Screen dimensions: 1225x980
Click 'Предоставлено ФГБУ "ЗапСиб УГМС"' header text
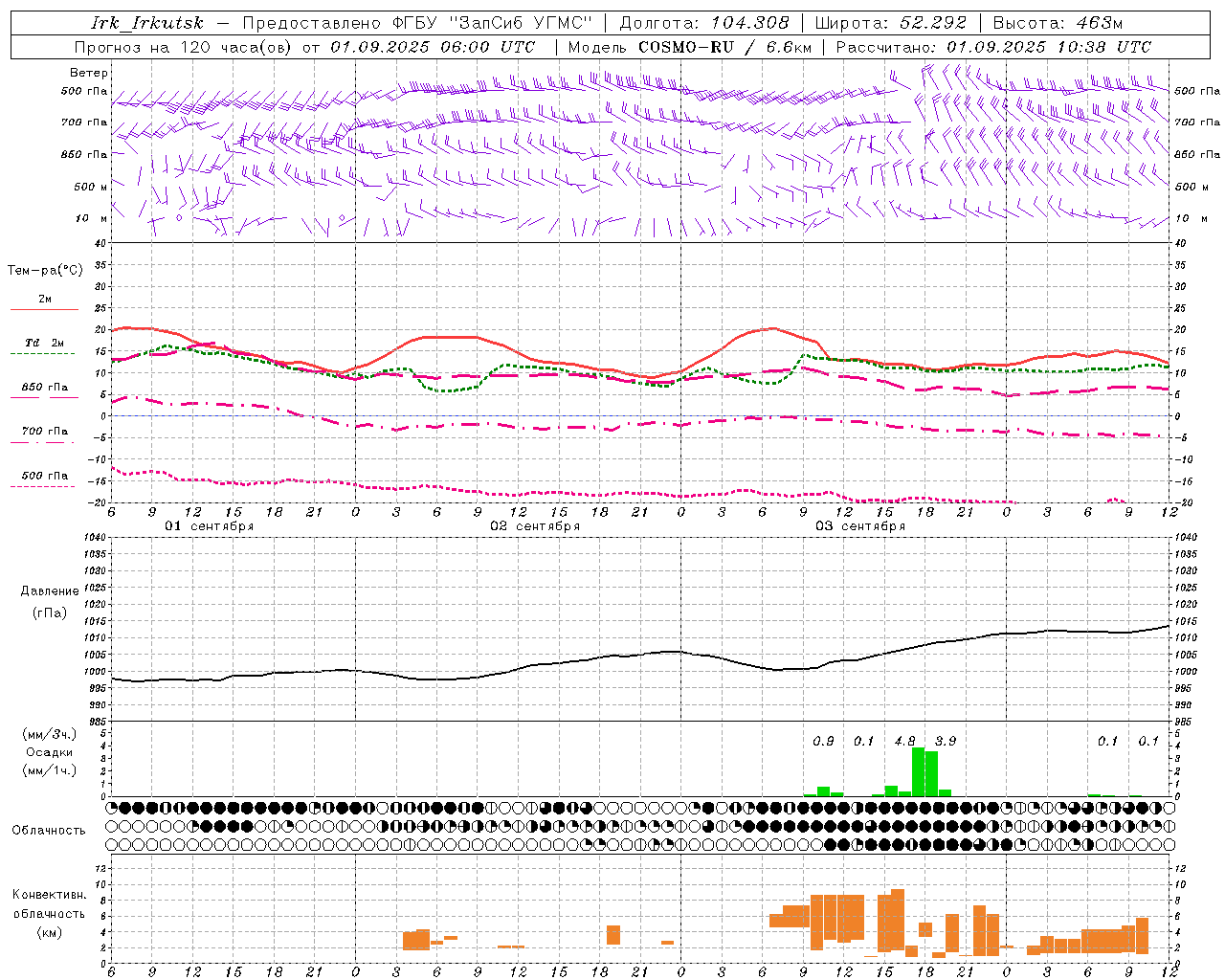tap(417, 23)
